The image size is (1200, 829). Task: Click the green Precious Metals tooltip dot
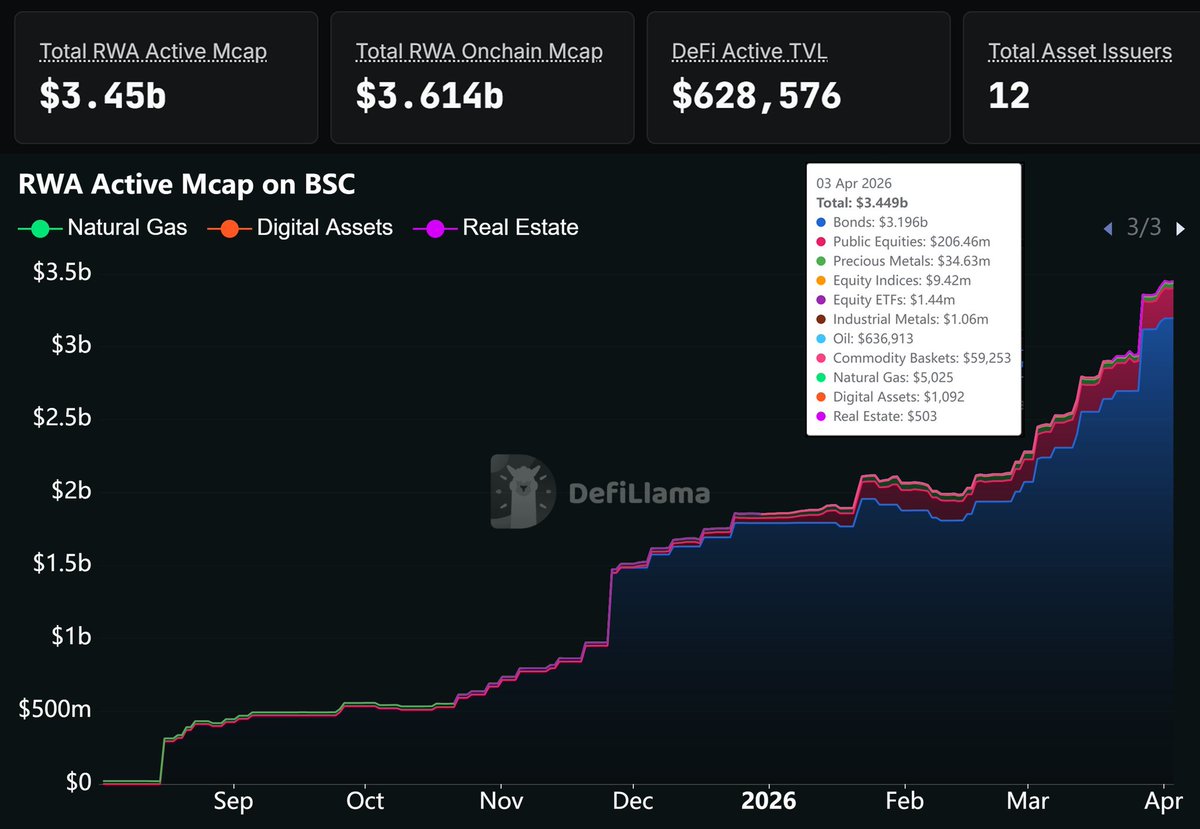(820, 261)
